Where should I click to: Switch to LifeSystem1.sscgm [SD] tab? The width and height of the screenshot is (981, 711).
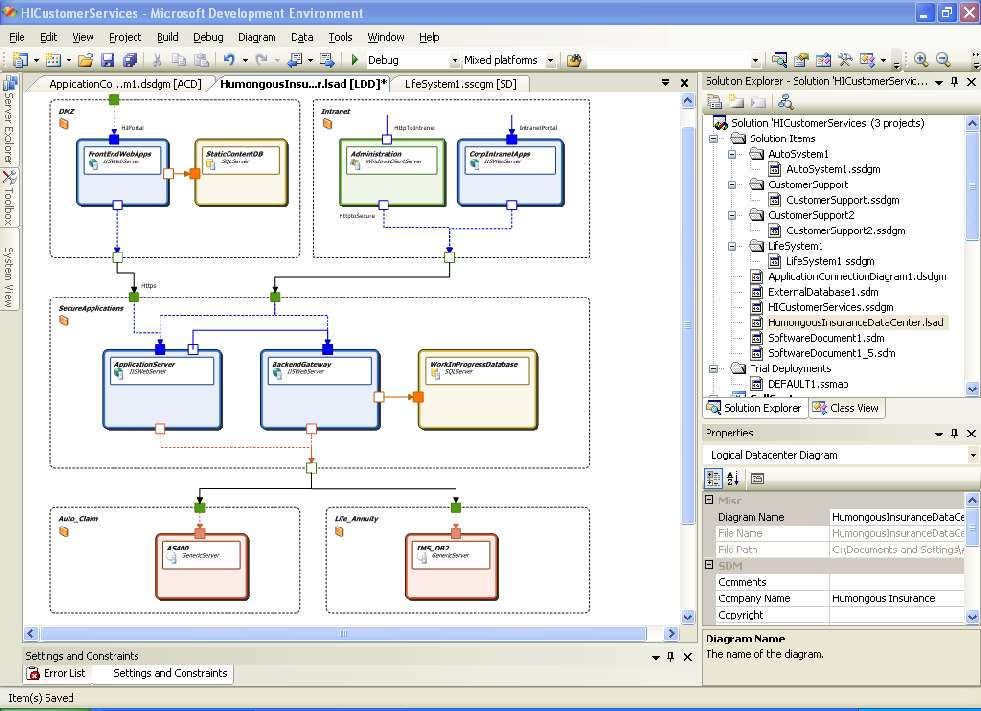[460, 84]
